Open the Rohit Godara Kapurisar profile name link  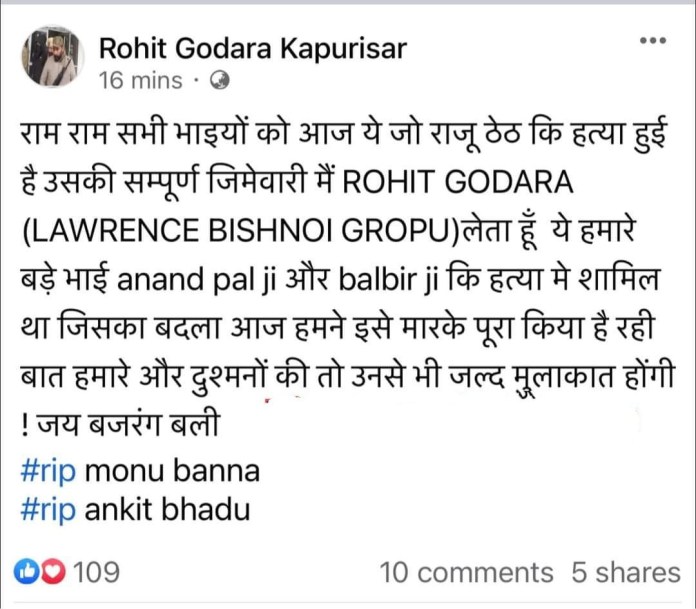[253, 48]
